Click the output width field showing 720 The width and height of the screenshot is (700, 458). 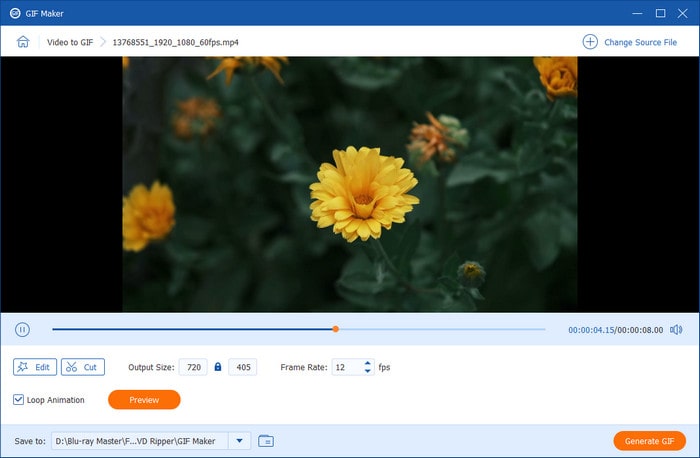click(194, 367)
